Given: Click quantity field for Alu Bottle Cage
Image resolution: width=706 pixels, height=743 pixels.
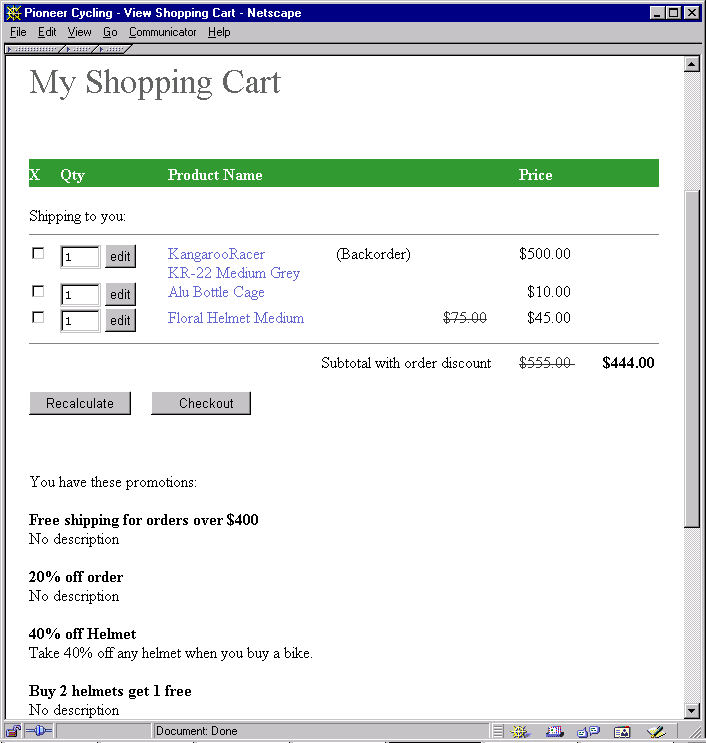Looking at the screenshot, I should tap(80, 295).
